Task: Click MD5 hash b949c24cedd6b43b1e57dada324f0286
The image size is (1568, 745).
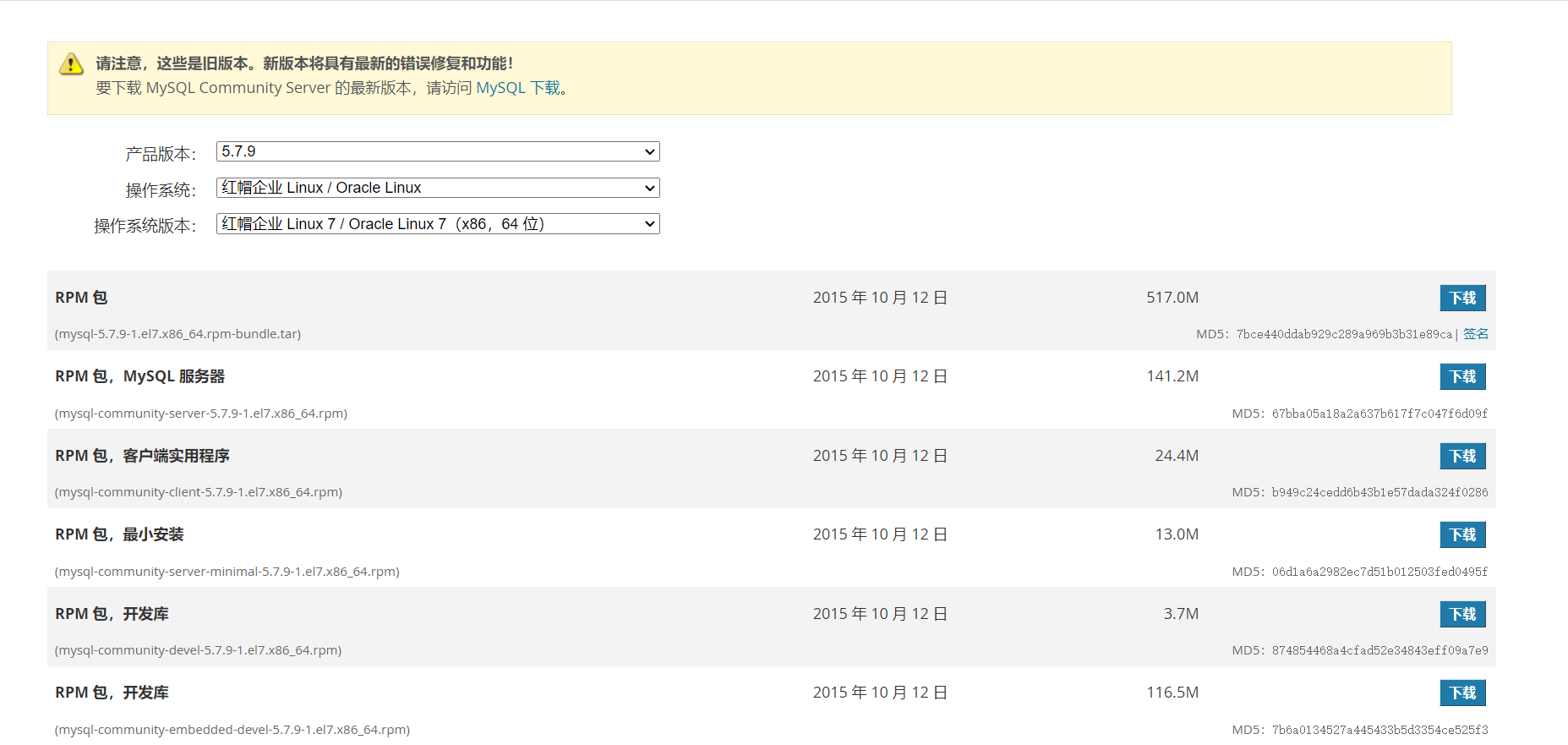Action: tap(1380, 492)
